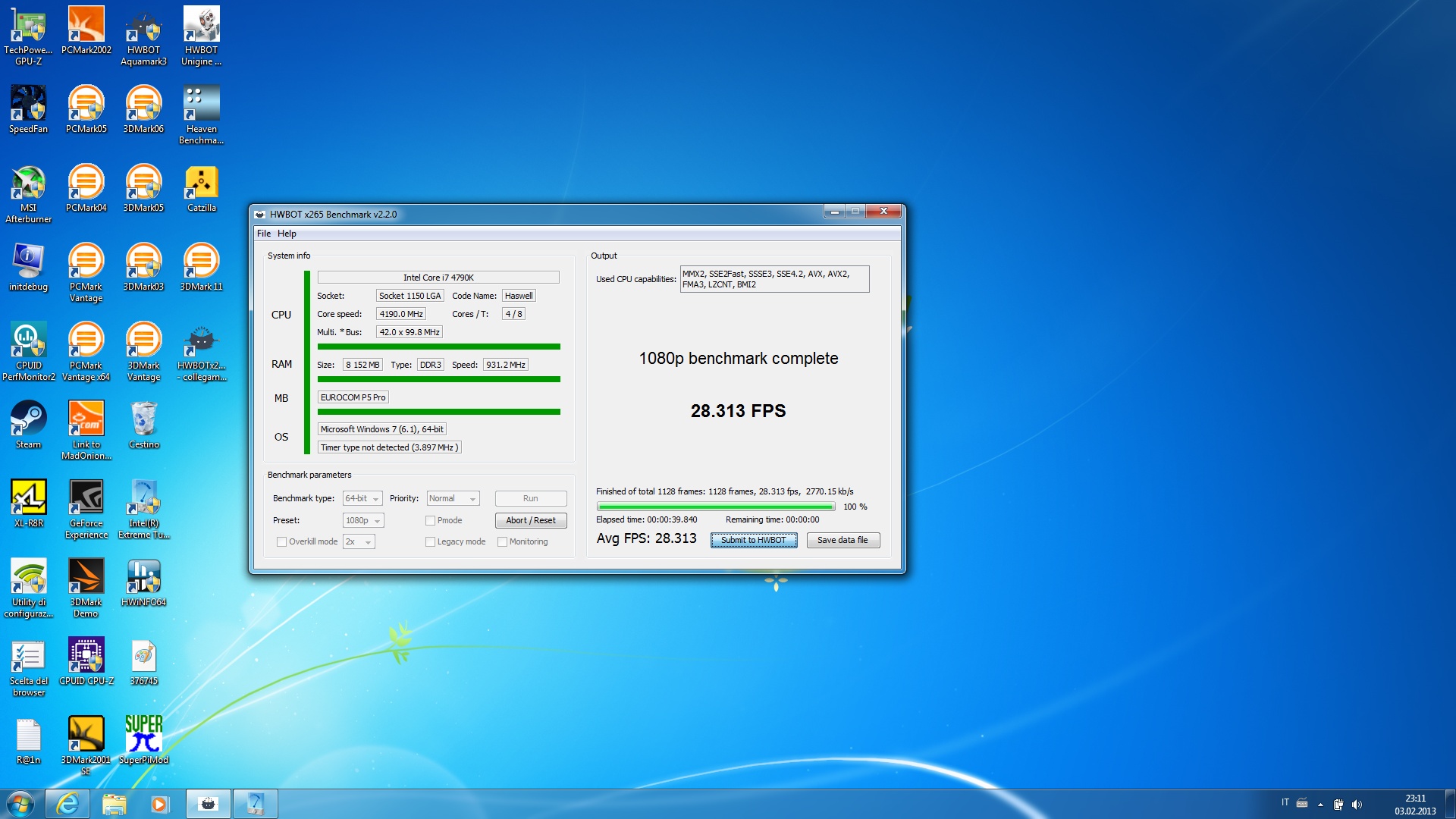Screen dimensions: 1456x819
Task: Click Microsoft Windows 7 OS field
Action: point(382,429)
